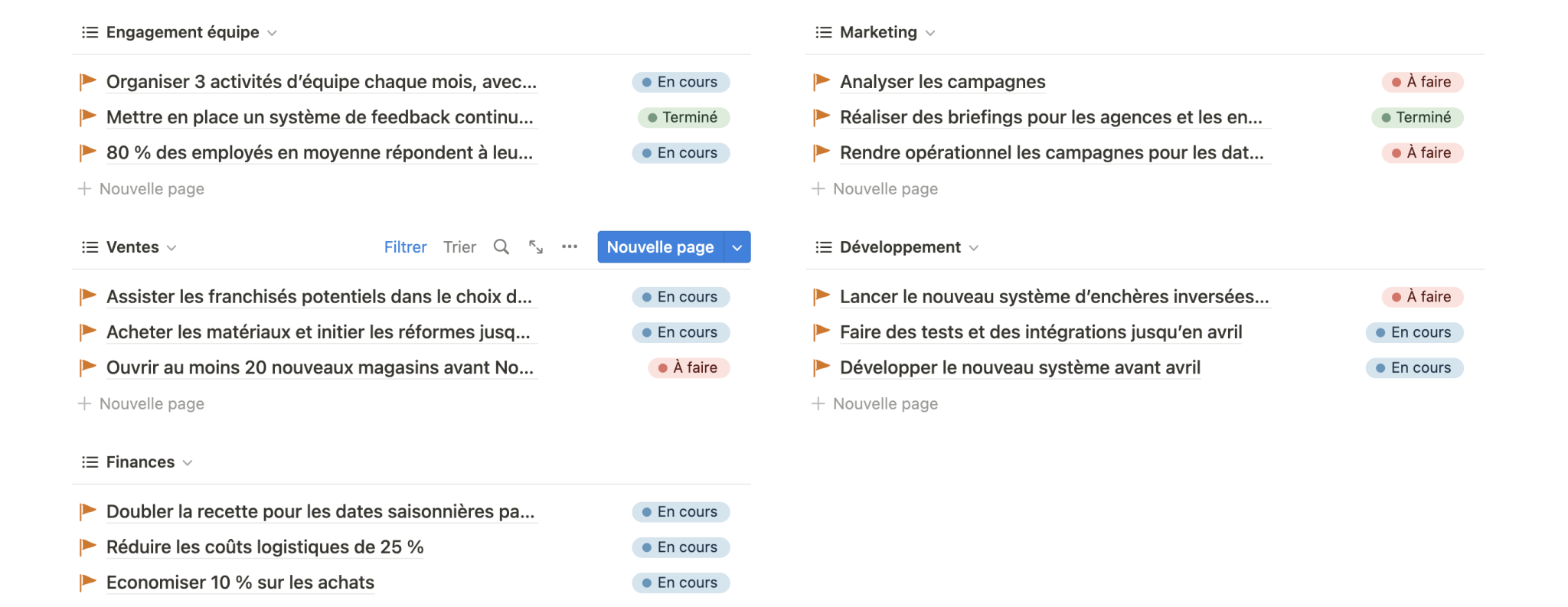Click Filtrer in the Ventes toolbar
The width and height of the screenshot is (1568, 607).
[405, 247]
